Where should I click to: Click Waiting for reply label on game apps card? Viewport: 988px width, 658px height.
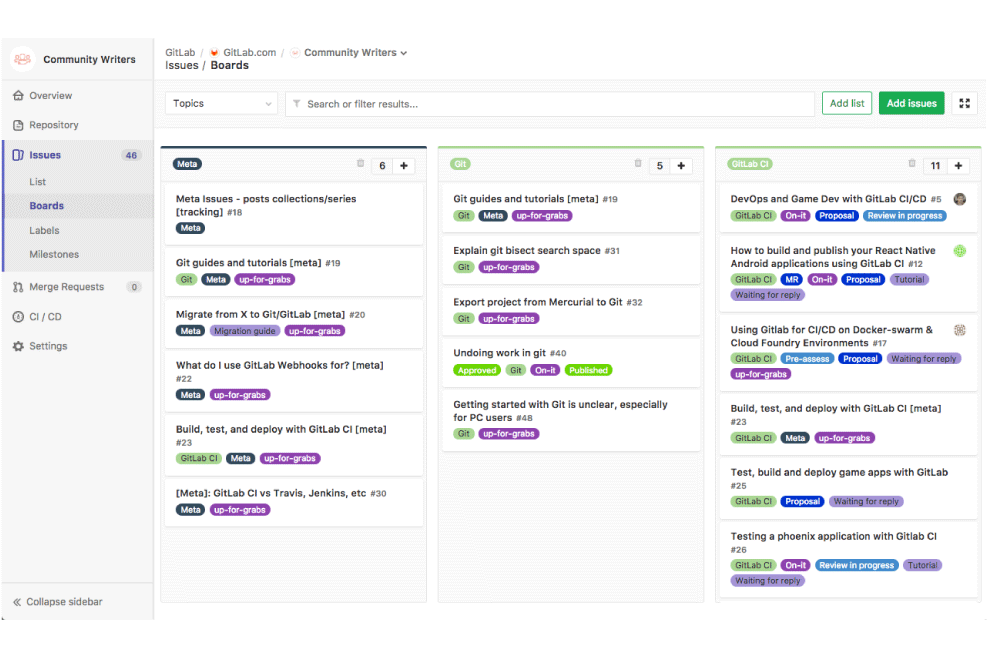[866, 502]
